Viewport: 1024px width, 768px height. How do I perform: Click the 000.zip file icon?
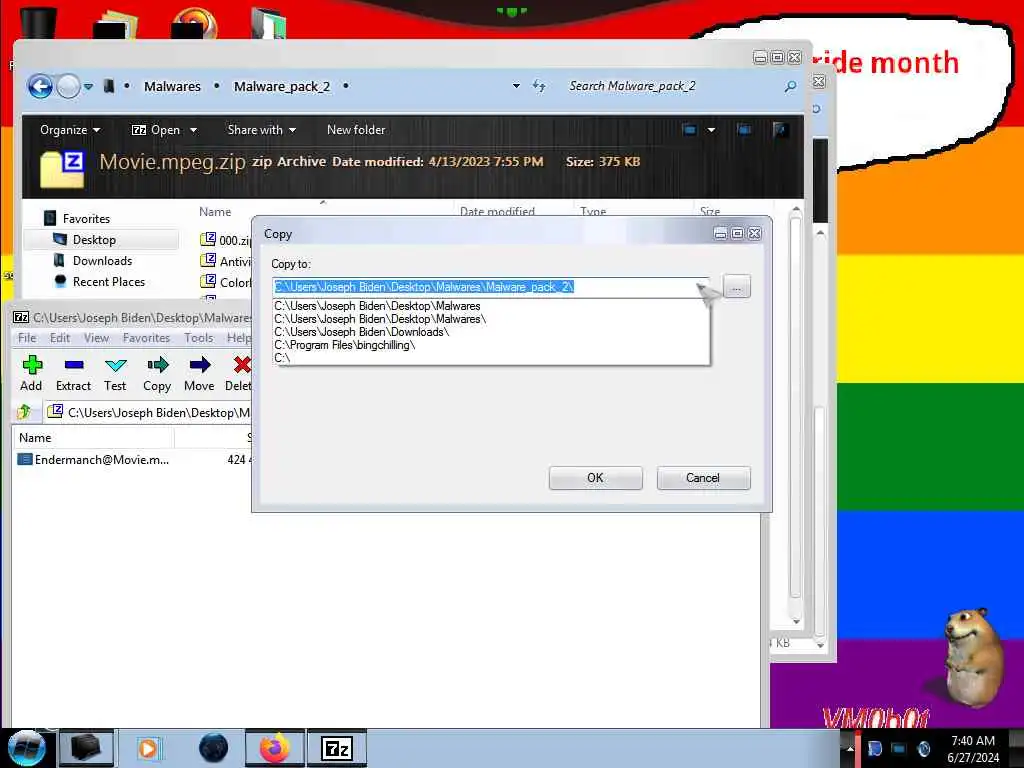tap(208, 239)
